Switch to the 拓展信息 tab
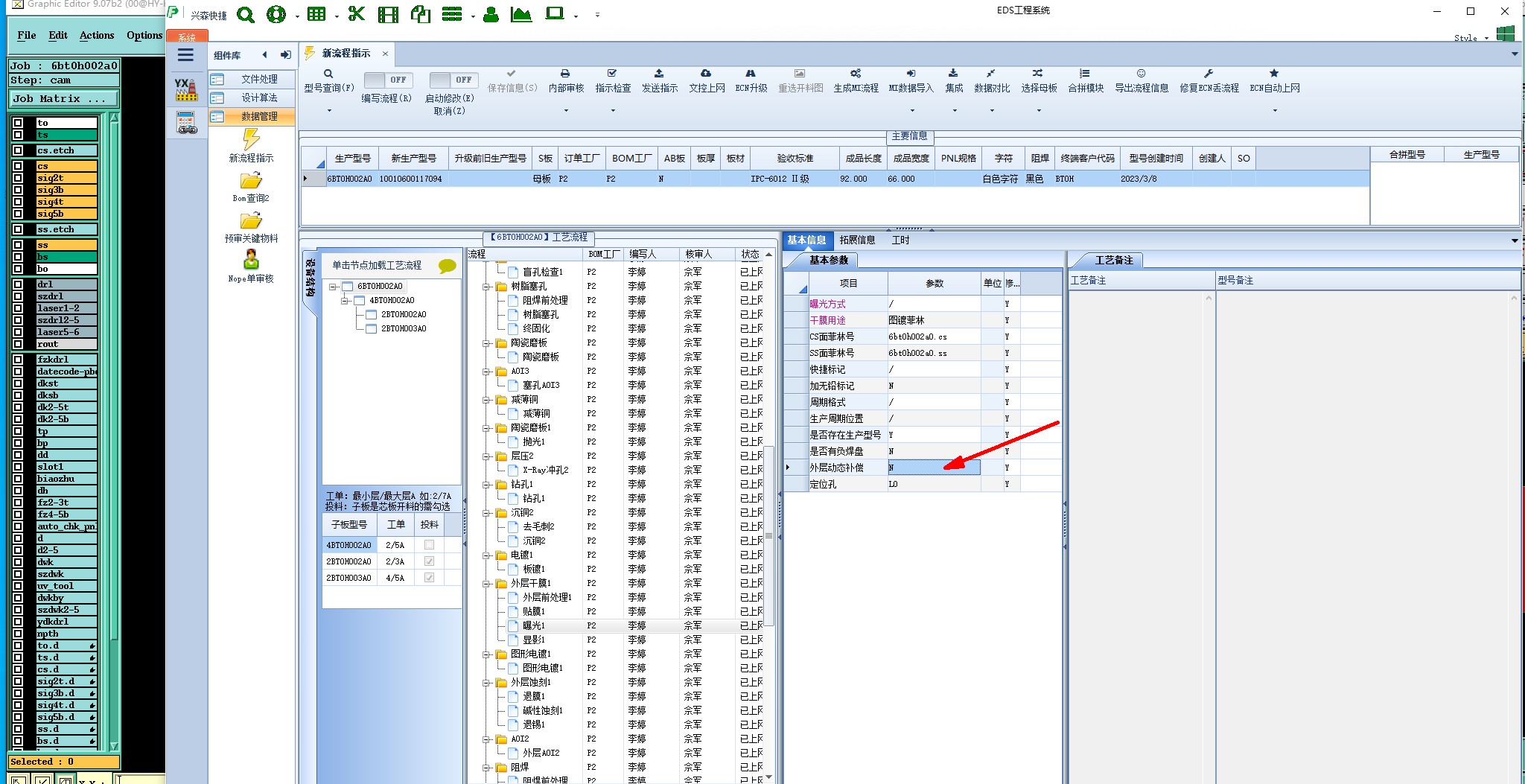This screenshot has width=1525, height=784. pyautogui.click(x=857, y=240)
